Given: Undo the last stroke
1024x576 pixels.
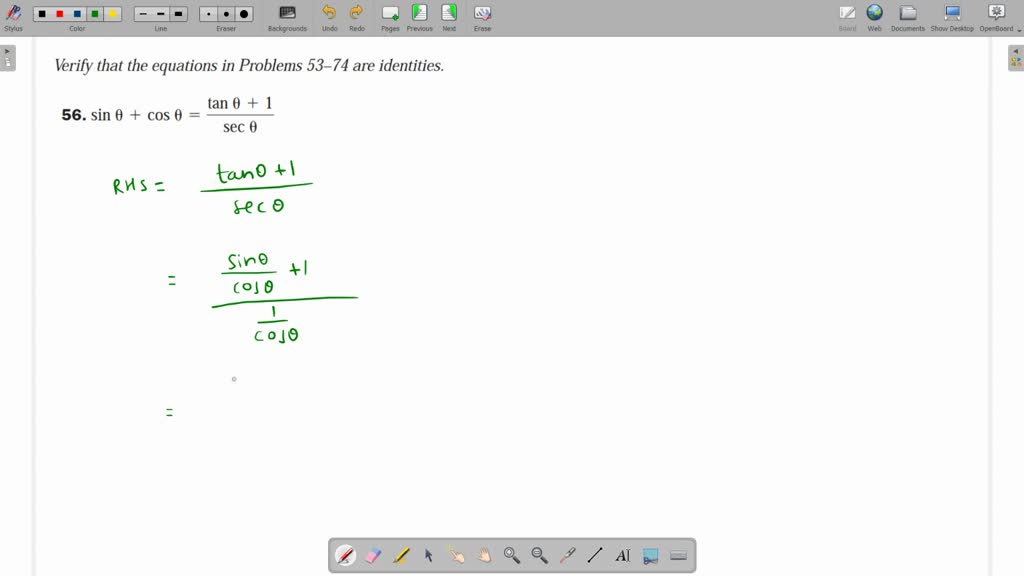Looking at the screenshot, I should 329,14.
